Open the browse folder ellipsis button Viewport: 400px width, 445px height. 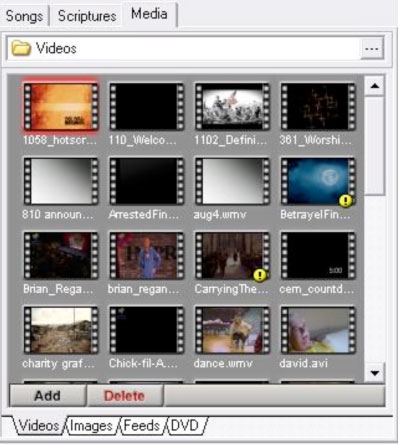(372, 49)
